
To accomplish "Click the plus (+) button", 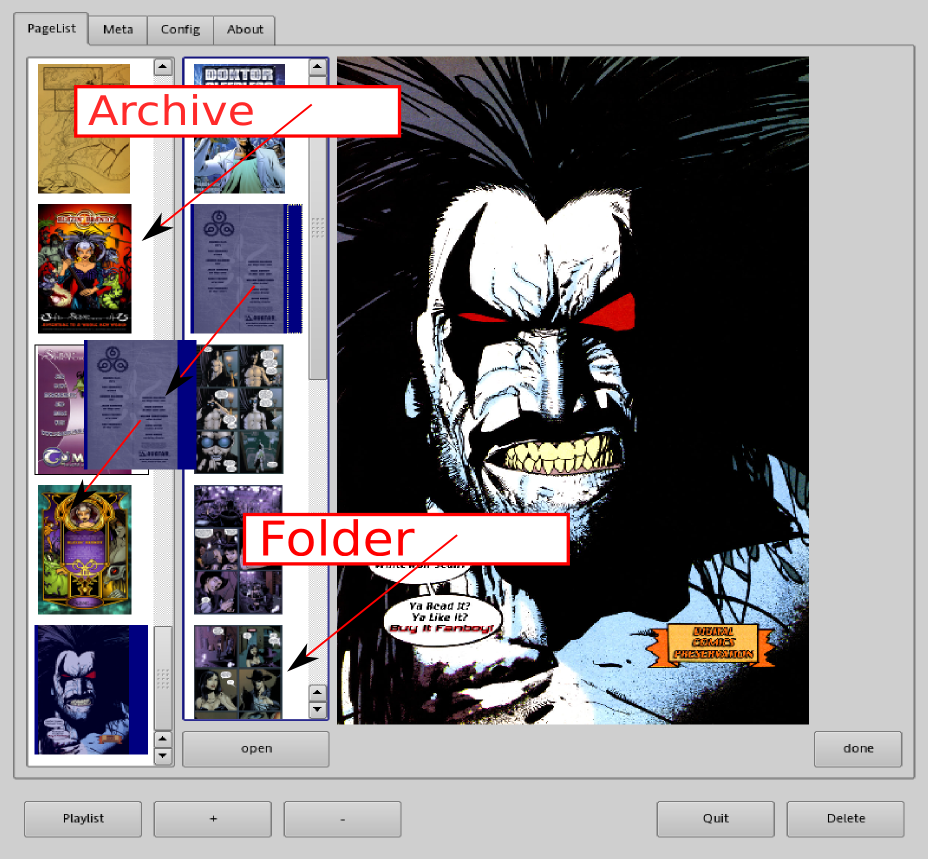I will point(213,819).
